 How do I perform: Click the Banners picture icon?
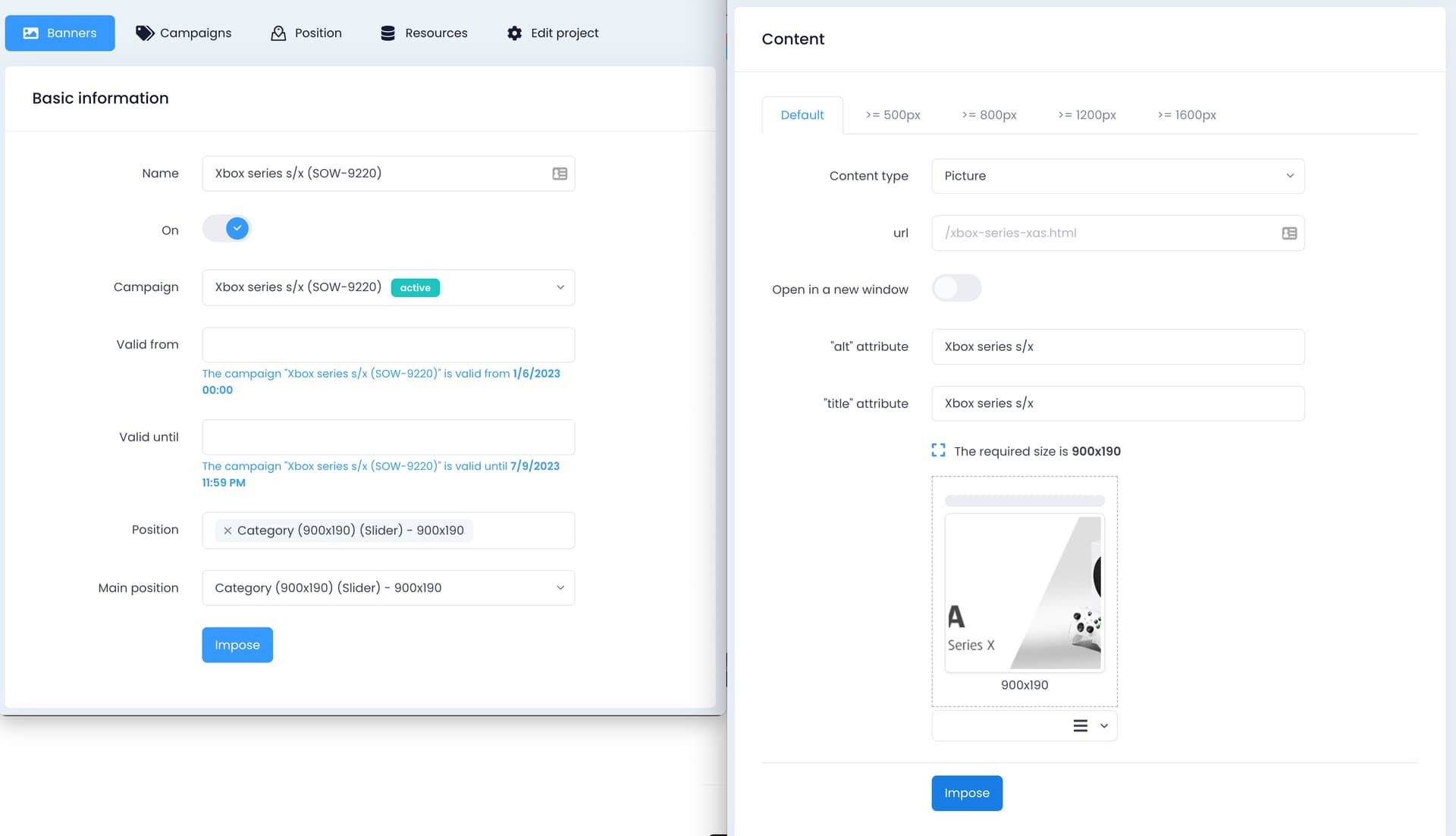(x=30, y=33)
